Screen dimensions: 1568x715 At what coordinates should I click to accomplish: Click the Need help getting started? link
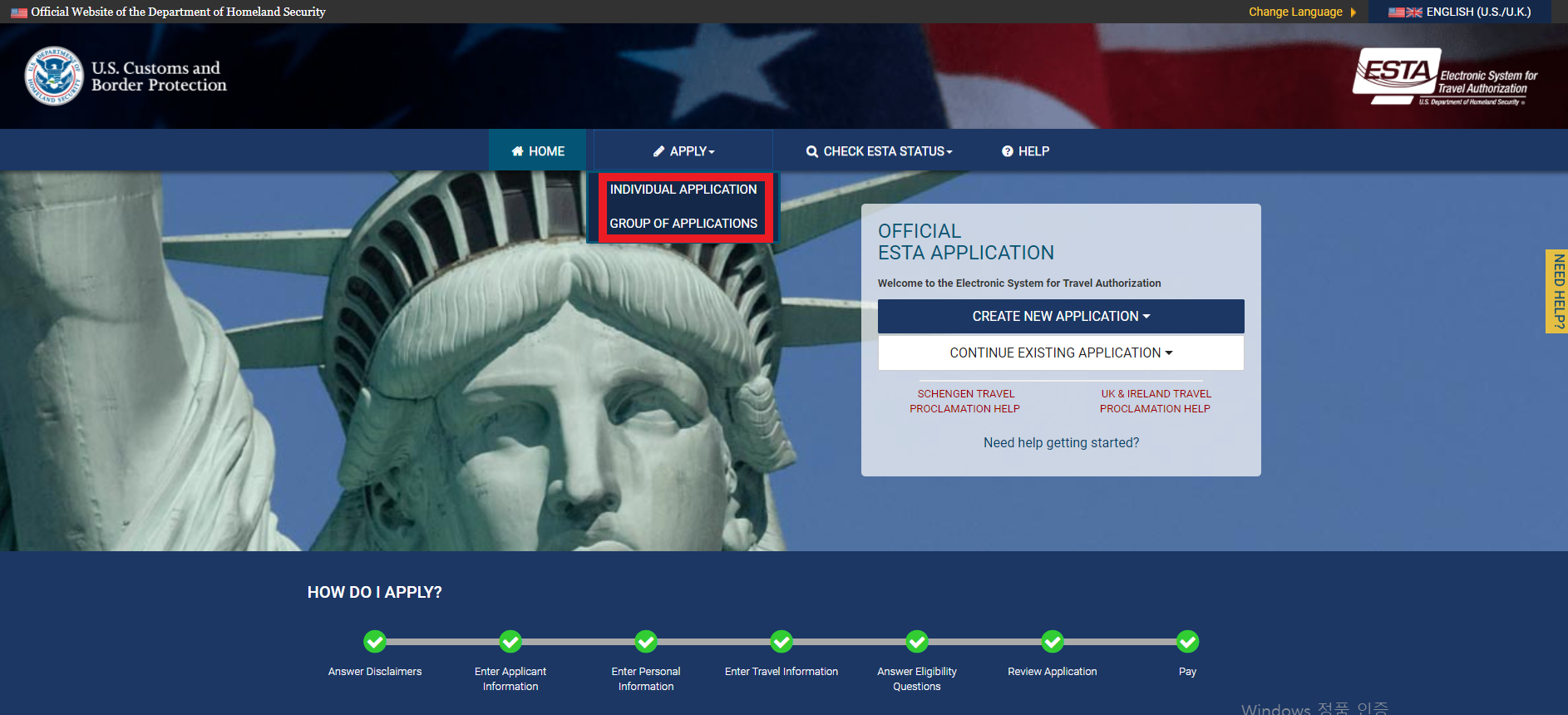tap(1061, 443)
